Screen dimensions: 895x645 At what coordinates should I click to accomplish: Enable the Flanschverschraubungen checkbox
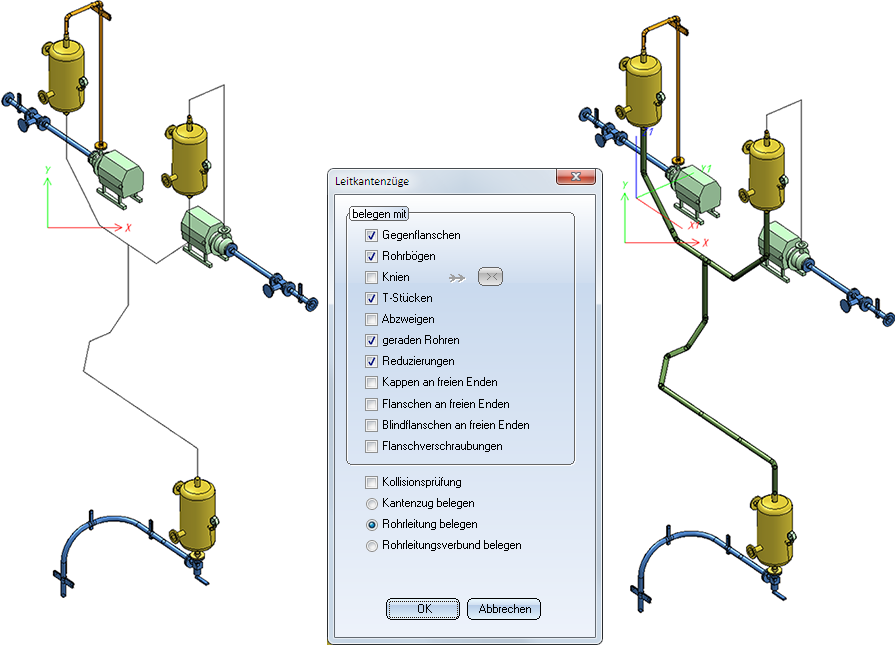click(x=372, y=446)
